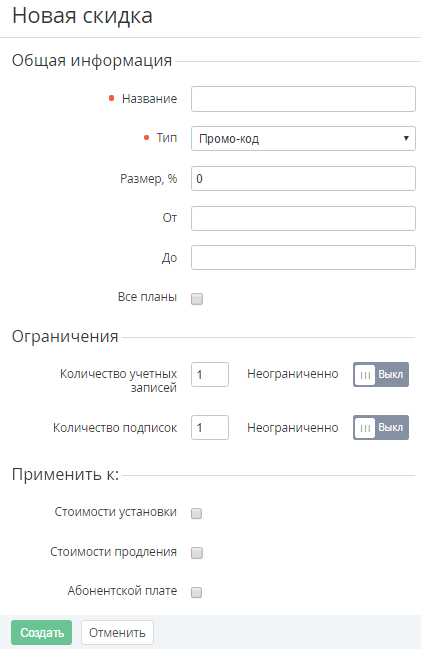The width and height of the screenshot is (424, 651).
Task: Focus the Размер, % input field
Action: (303, 179)
